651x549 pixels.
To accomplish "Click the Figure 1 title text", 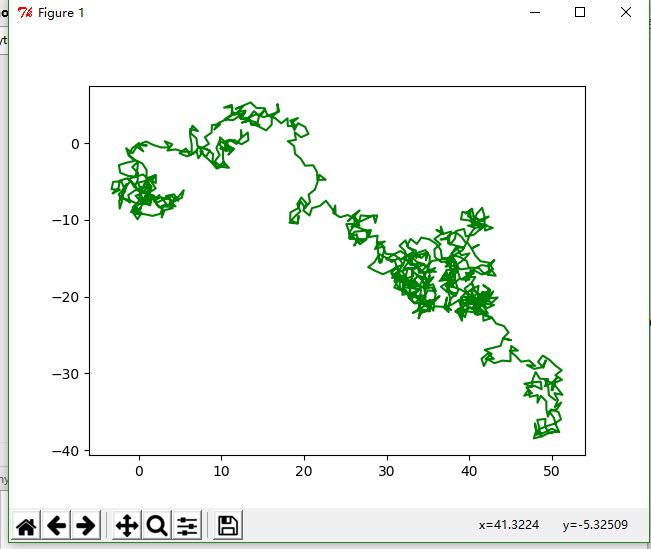I will click(61, 13).
